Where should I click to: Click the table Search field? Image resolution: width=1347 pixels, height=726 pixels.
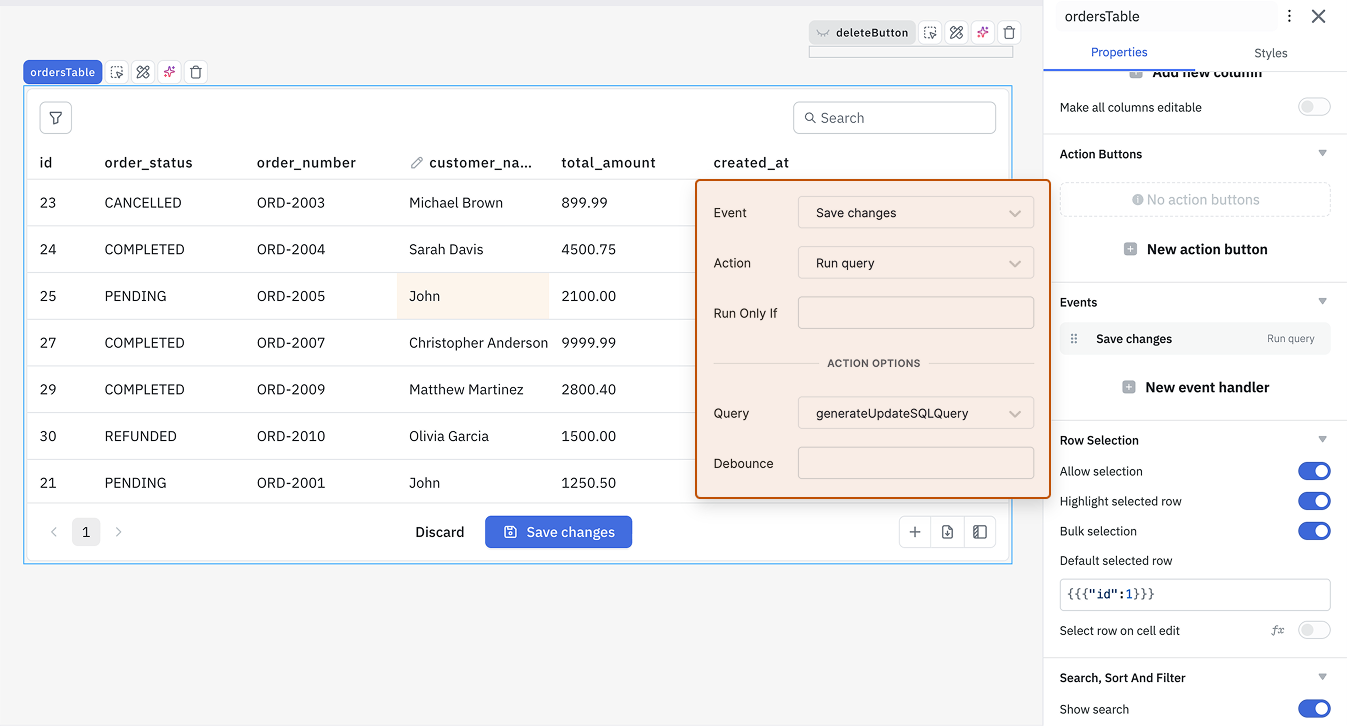(895, 118)
